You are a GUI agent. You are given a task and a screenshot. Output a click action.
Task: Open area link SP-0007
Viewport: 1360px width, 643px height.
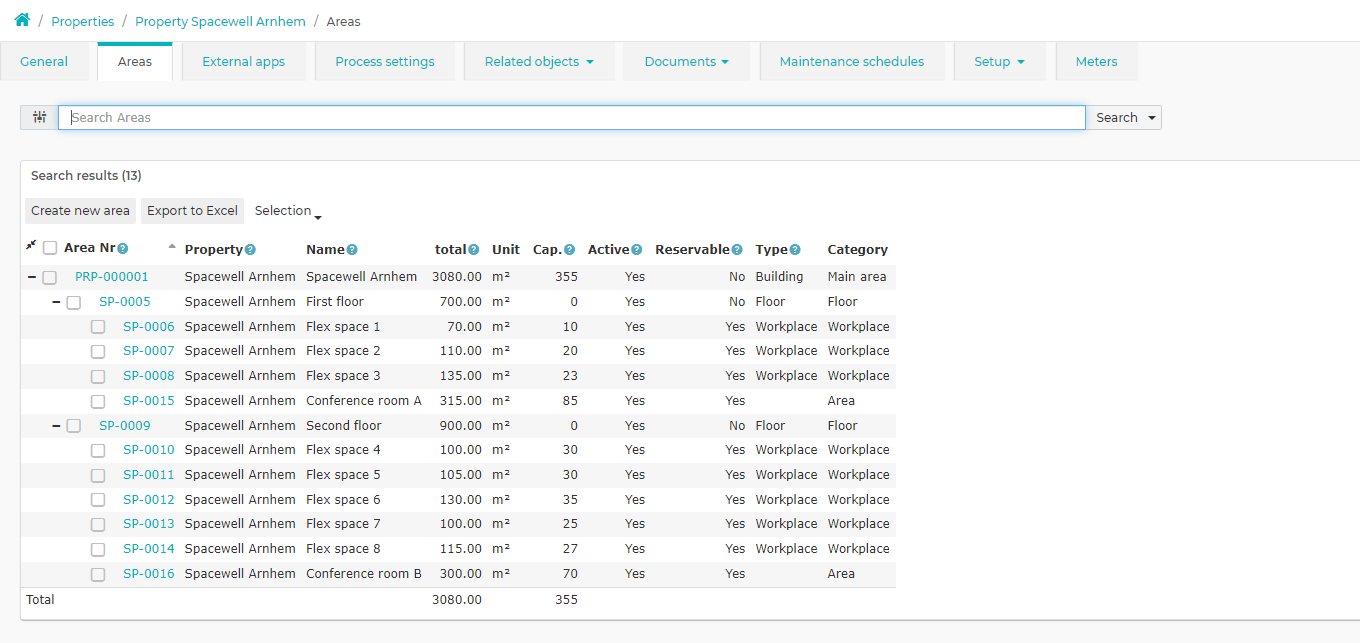tap(149, 351)
